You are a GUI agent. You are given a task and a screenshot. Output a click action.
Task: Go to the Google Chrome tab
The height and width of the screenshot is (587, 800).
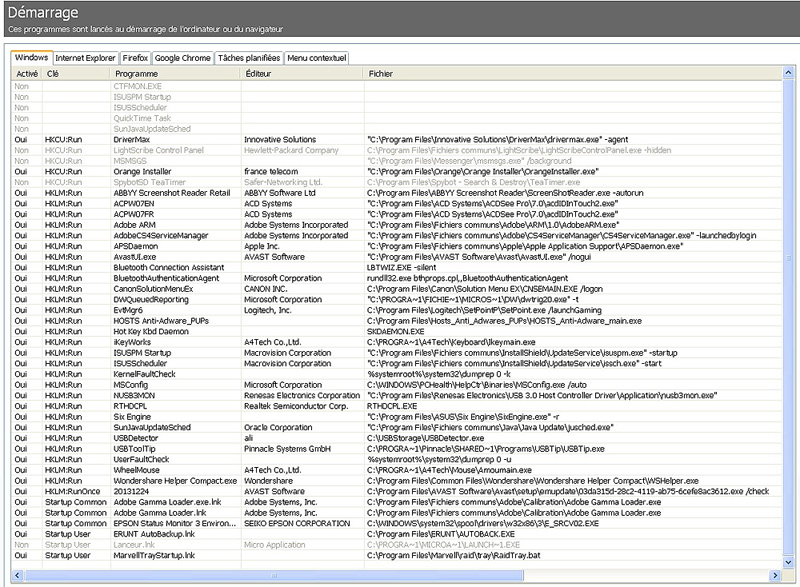(183, 58)
